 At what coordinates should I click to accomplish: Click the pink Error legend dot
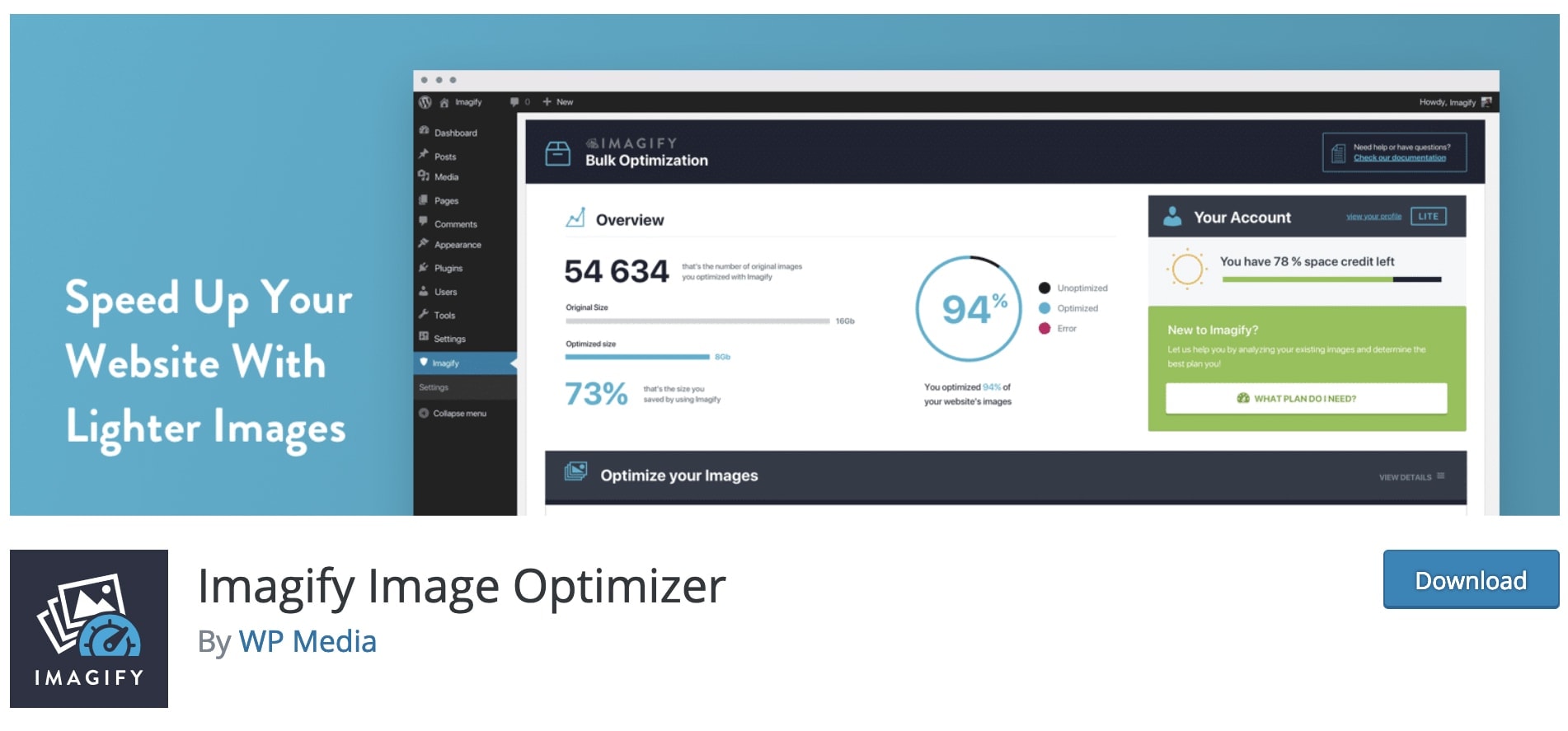[x=1045, y=328]
